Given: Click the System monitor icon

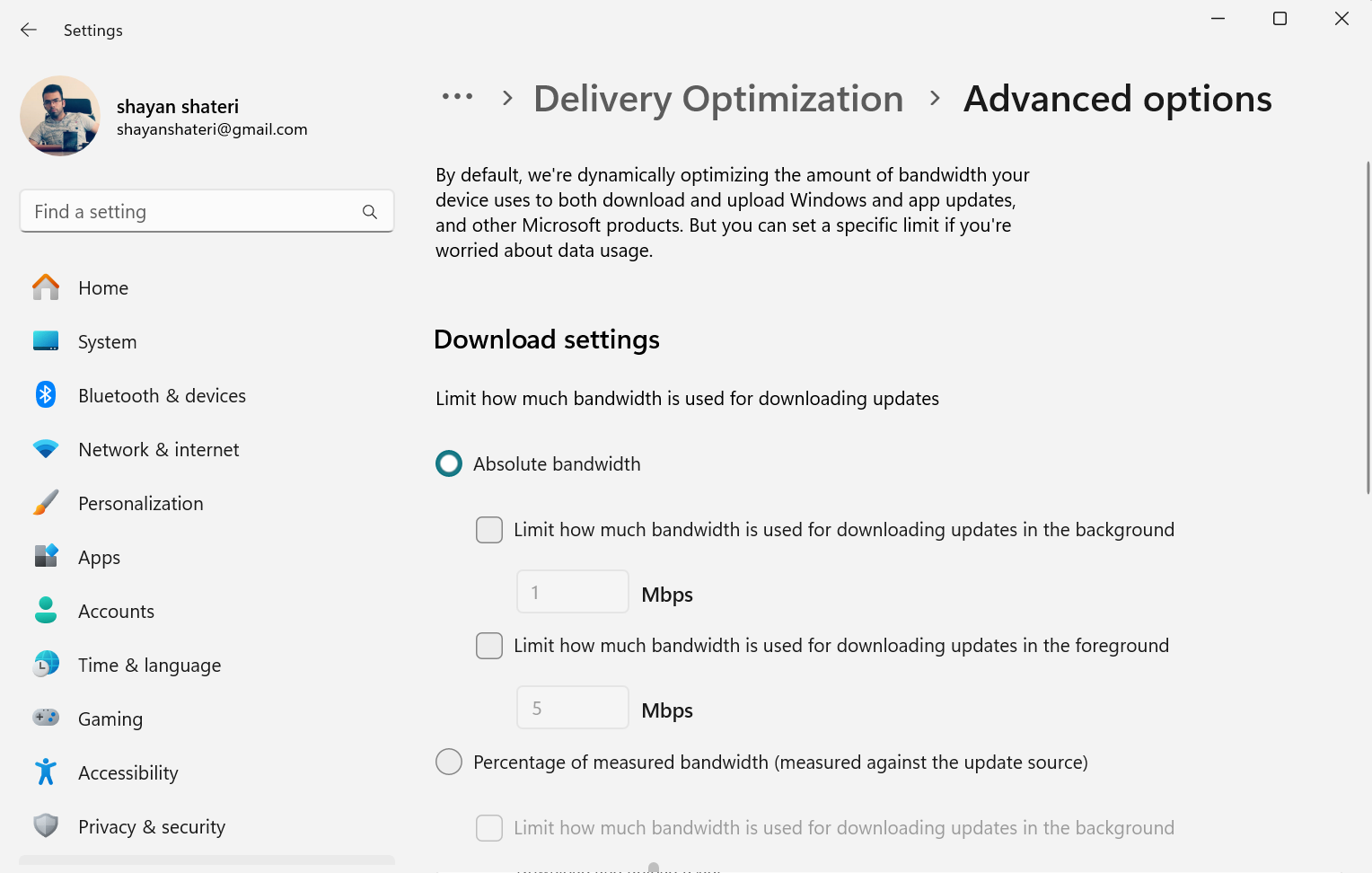Looking at the screenshot, I should click(46, 341).
